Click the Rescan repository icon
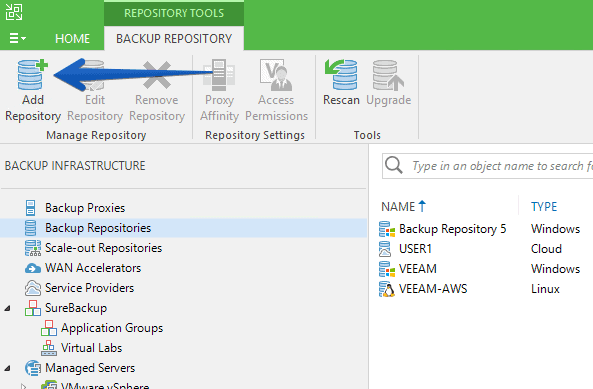 (341, 74)
